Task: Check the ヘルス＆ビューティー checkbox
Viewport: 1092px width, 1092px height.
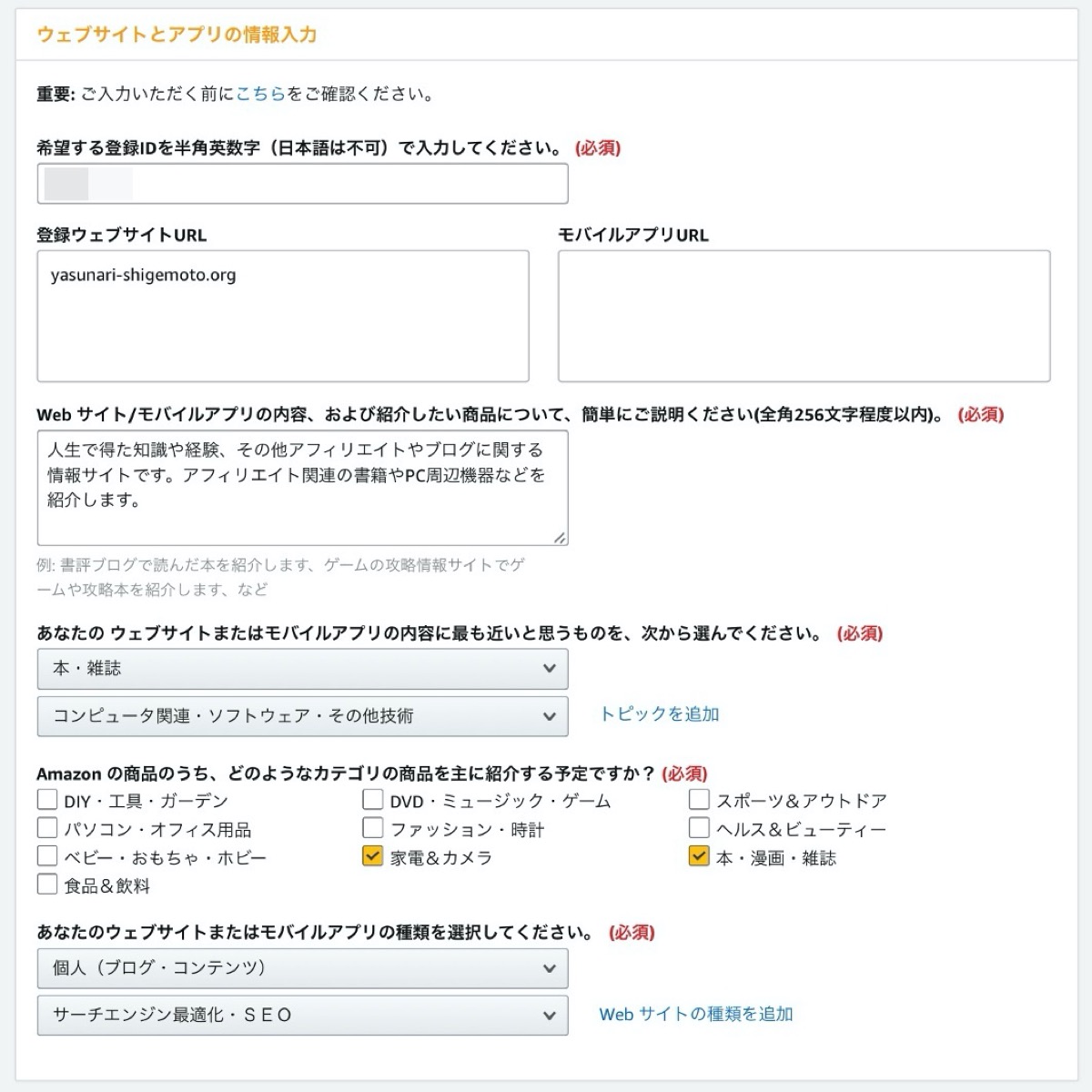Action: click(x=699, y=828)
